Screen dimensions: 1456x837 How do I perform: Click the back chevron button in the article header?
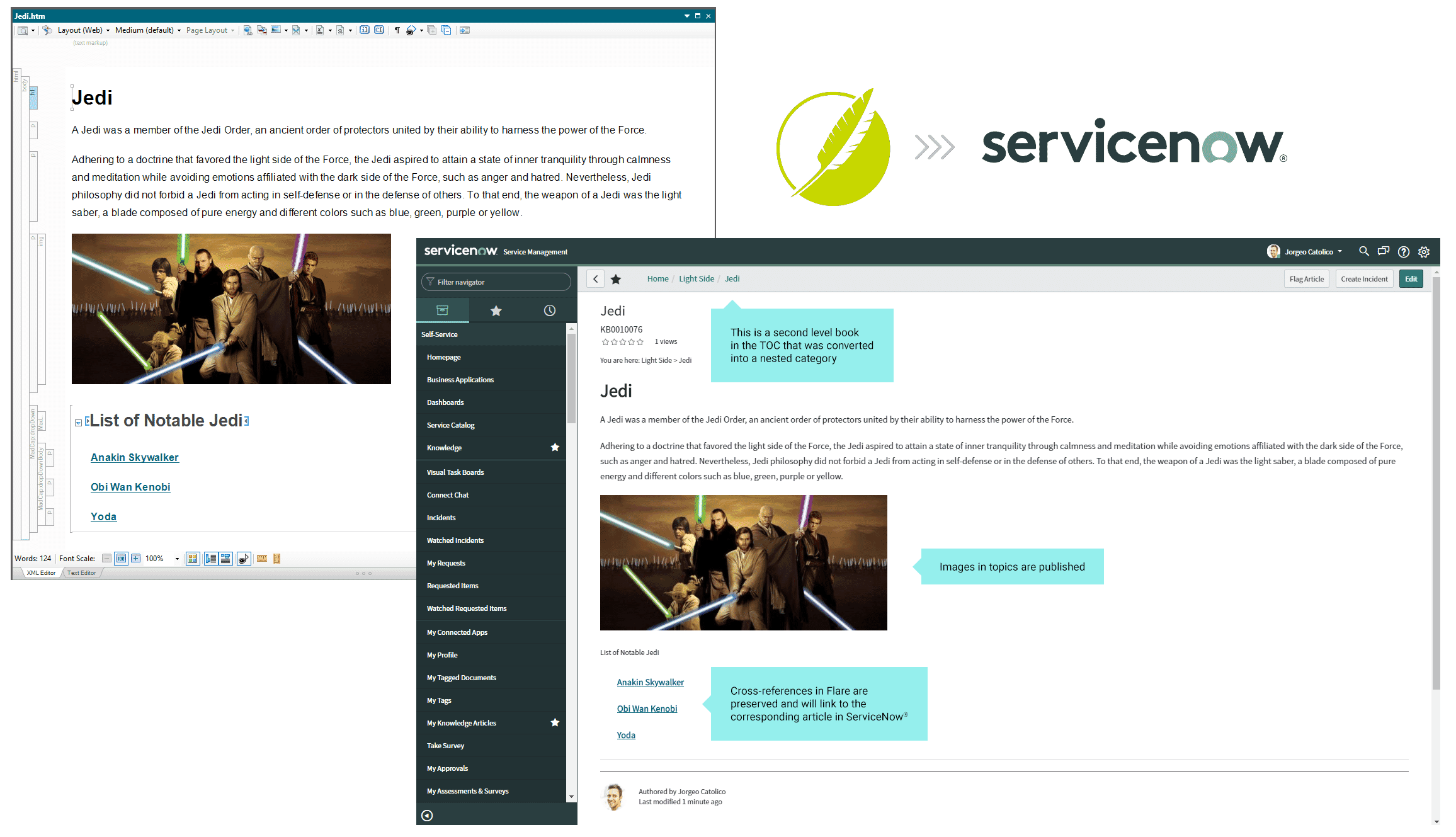pyautogui.click(x=595, y=279)
